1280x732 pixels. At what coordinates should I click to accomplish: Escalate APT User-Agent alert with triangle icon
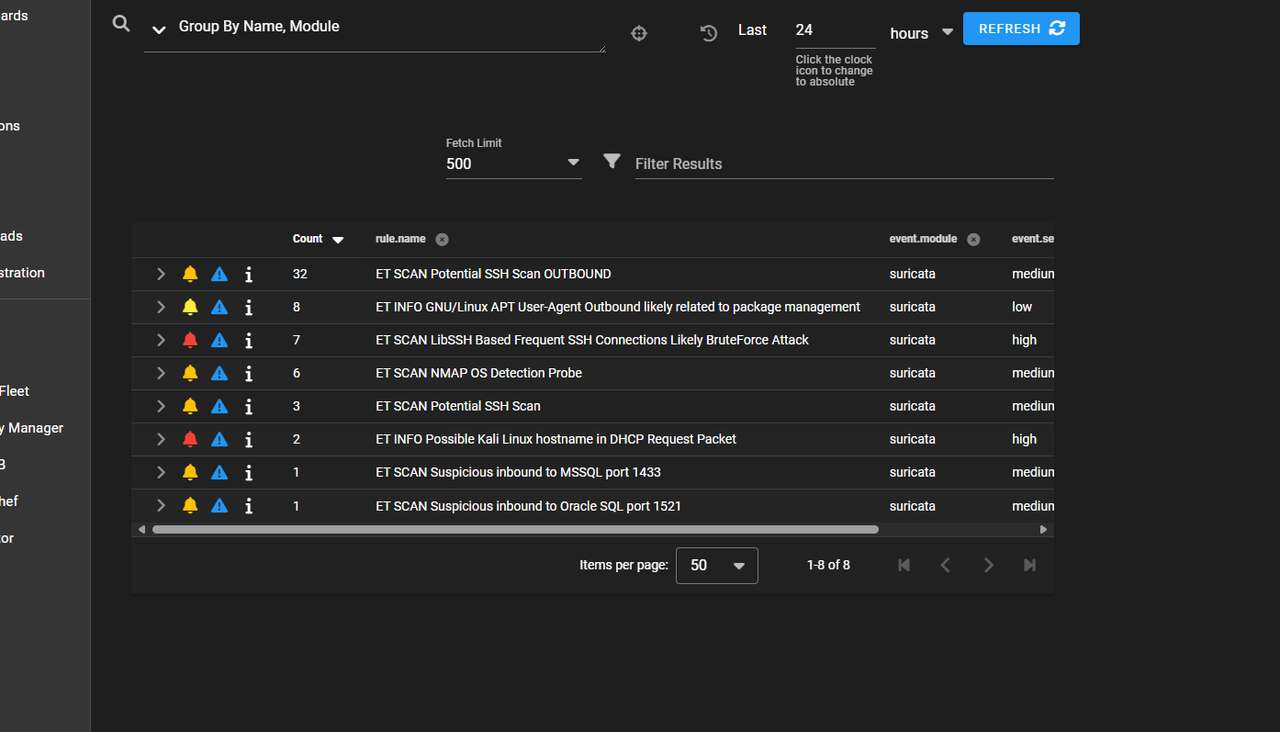[219, 307]
